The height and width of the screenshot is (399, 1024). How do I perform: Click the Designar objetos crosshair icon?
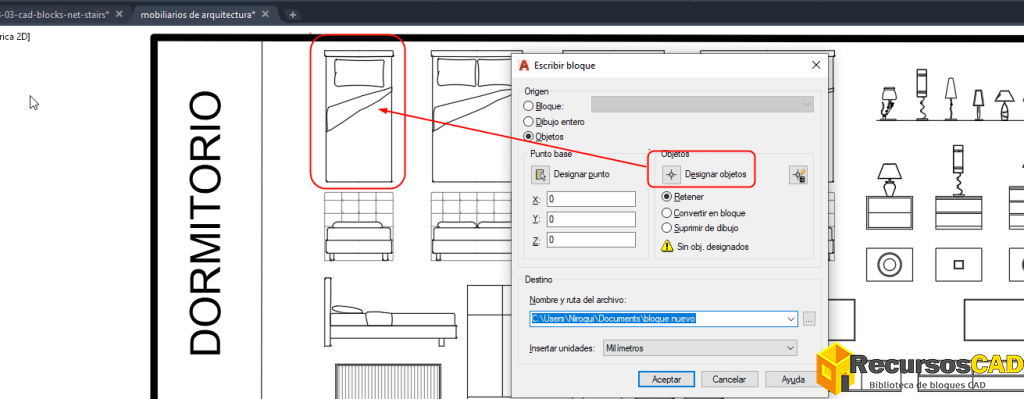coord(671,174)
